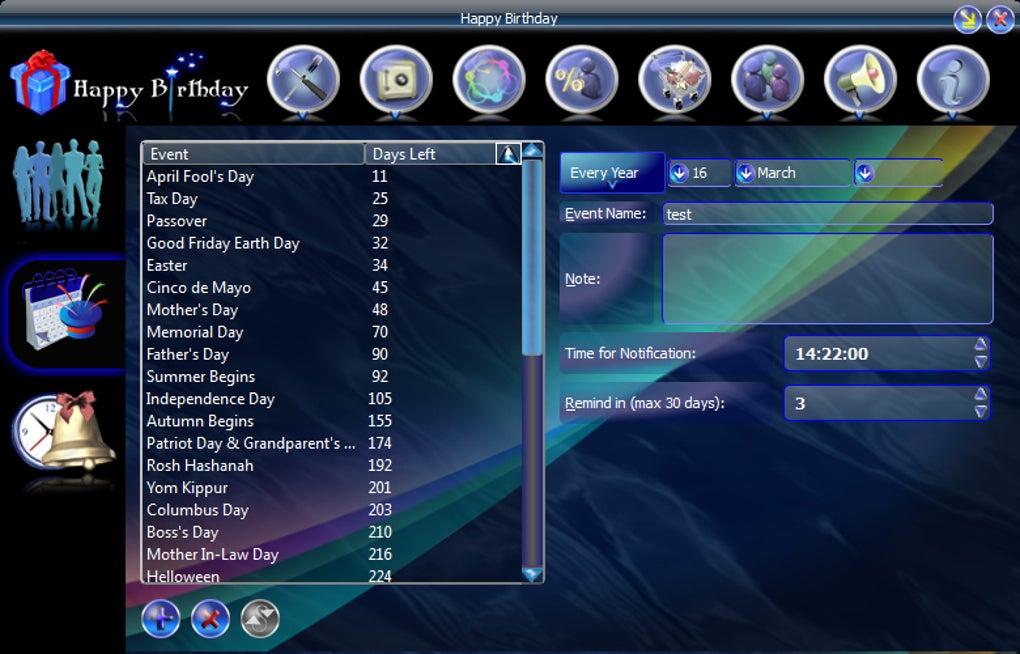
Task: Open the clock and bell reminders section
Action: [63, 431]
